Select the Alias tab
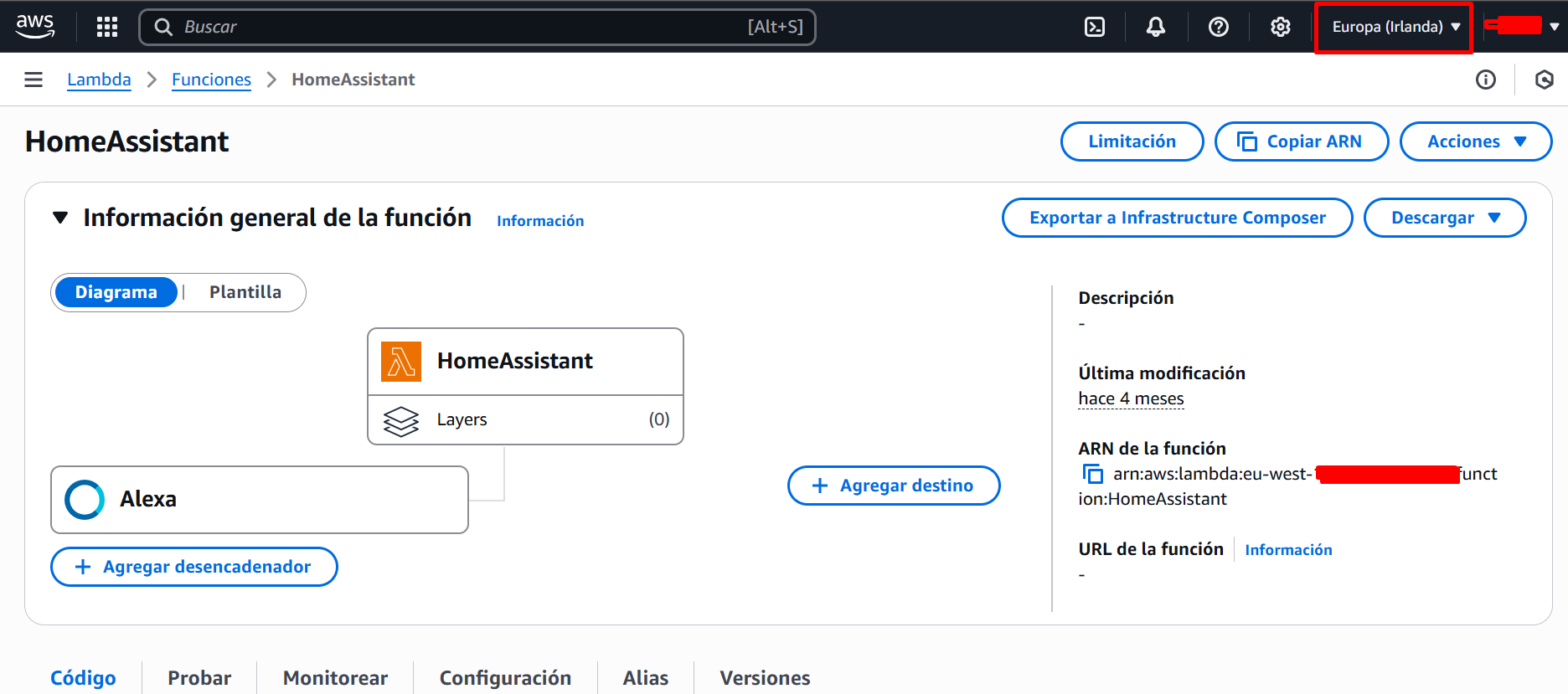 tap(646, 678)
